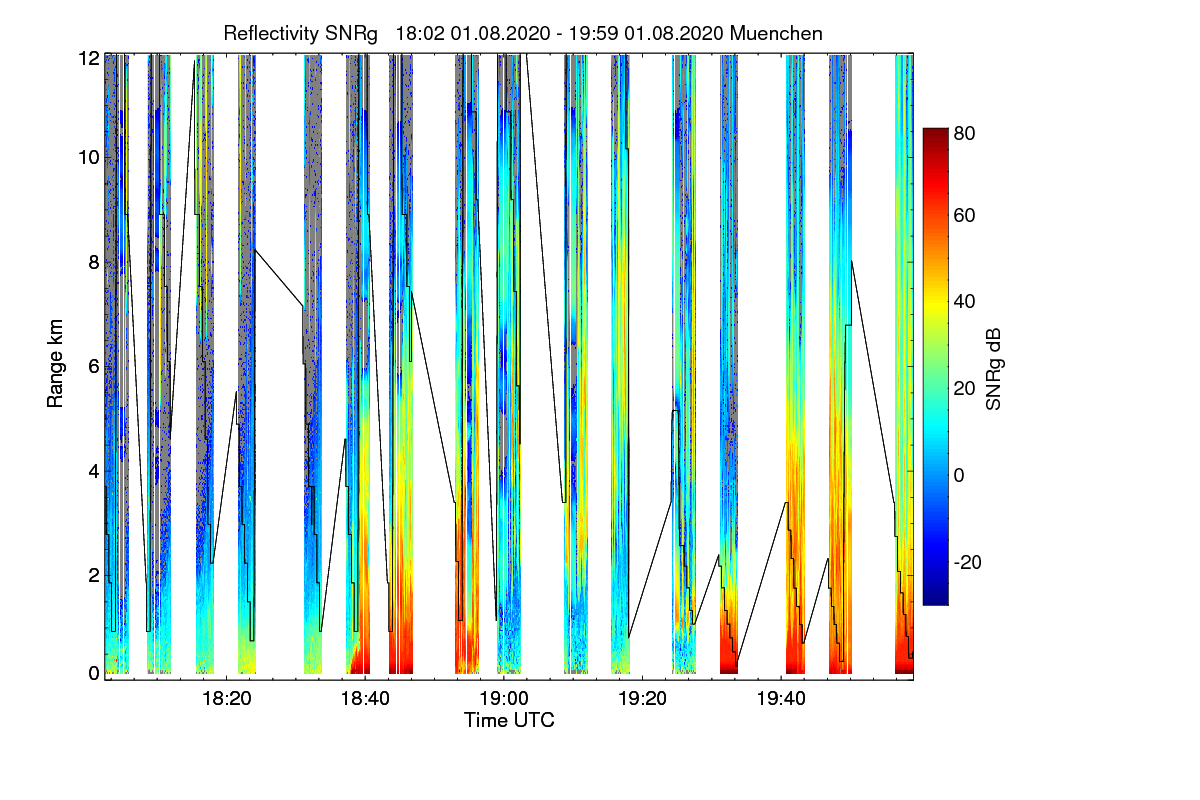Click the '19:20' time tick label

[643, 699]
